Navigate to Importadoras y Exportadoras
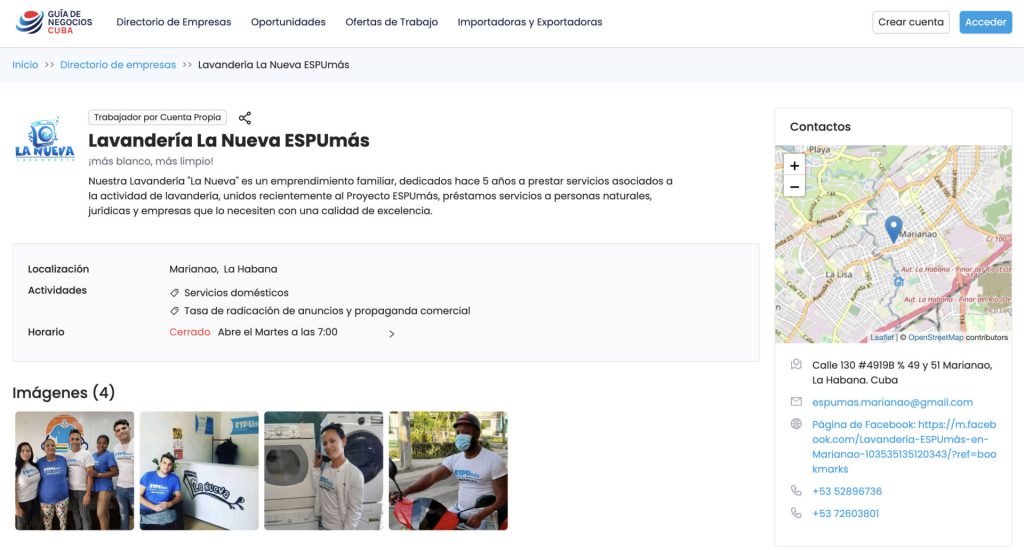The width and height of the screenshot is (1024, 550). [x=530, y=22]
